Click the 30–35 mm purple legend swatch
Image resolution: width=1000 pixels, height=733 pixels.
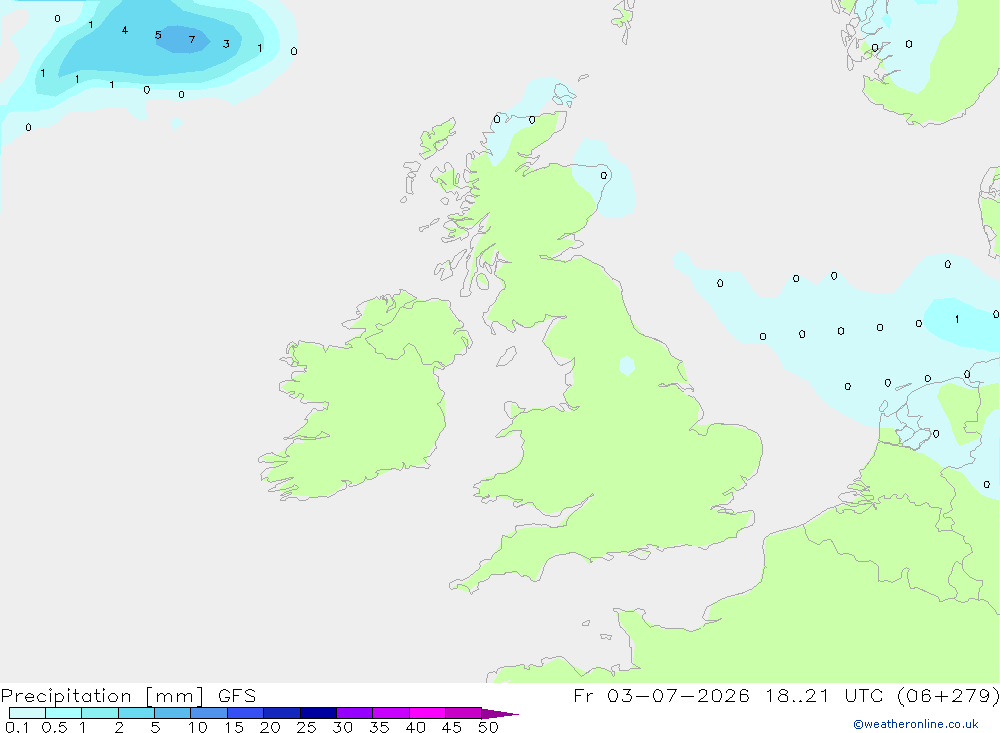pos(354,713)
